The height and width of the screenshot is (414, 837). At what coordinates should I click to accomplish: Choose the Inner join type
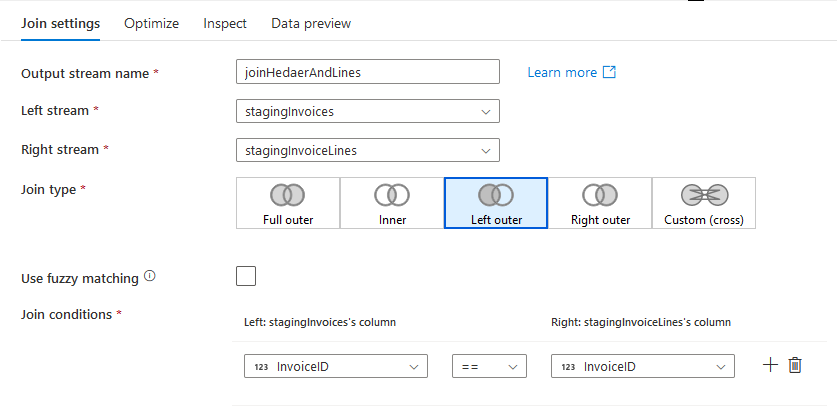[392, 203]
